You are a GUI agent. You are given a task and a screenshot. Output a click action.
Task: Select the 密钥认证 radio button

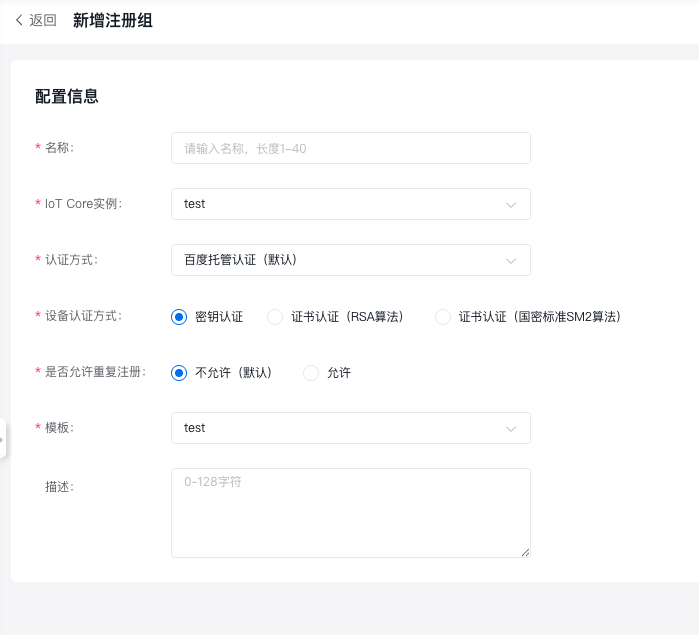[180, 317]
